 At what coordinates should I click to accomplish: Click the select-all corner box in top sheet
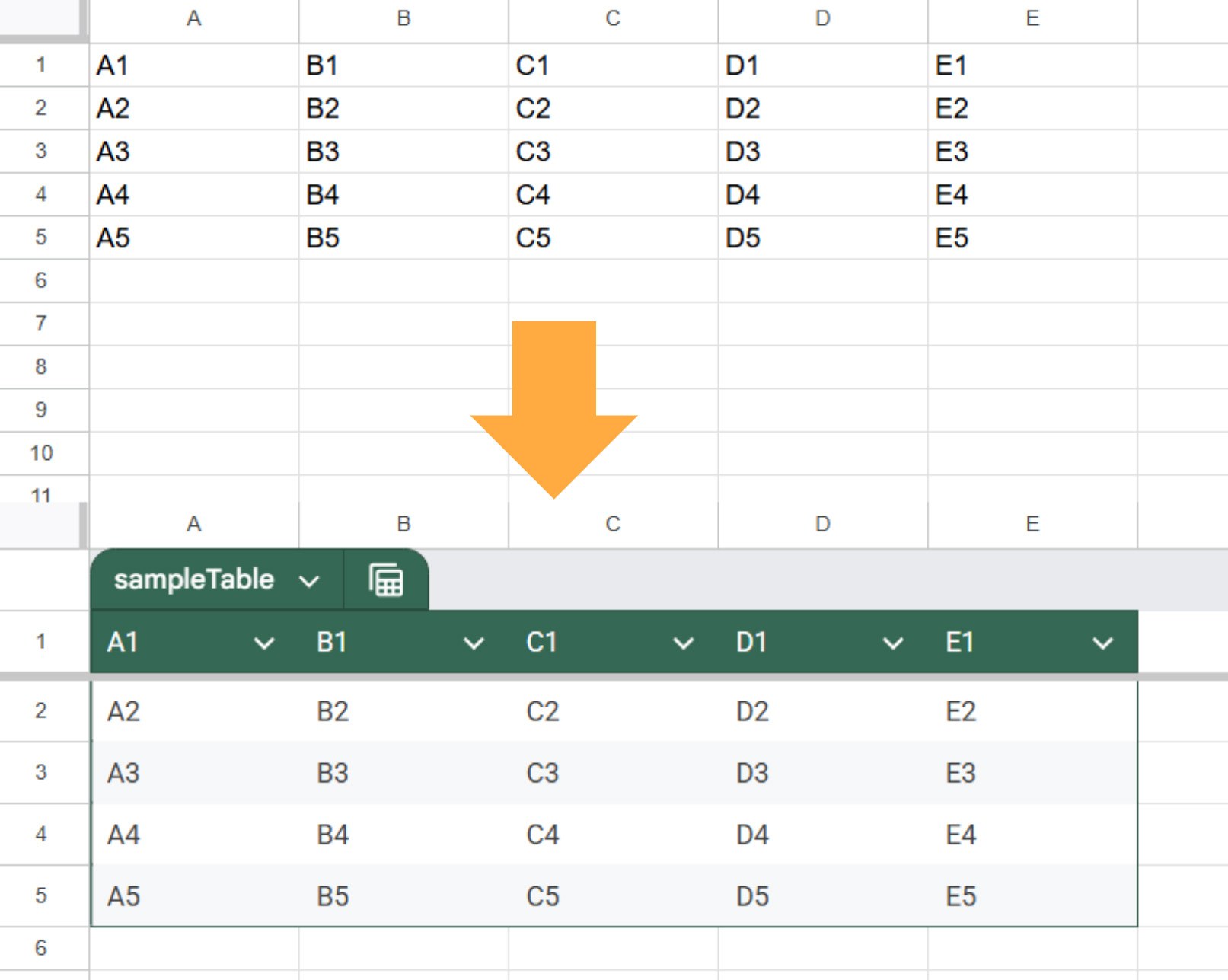41,19
